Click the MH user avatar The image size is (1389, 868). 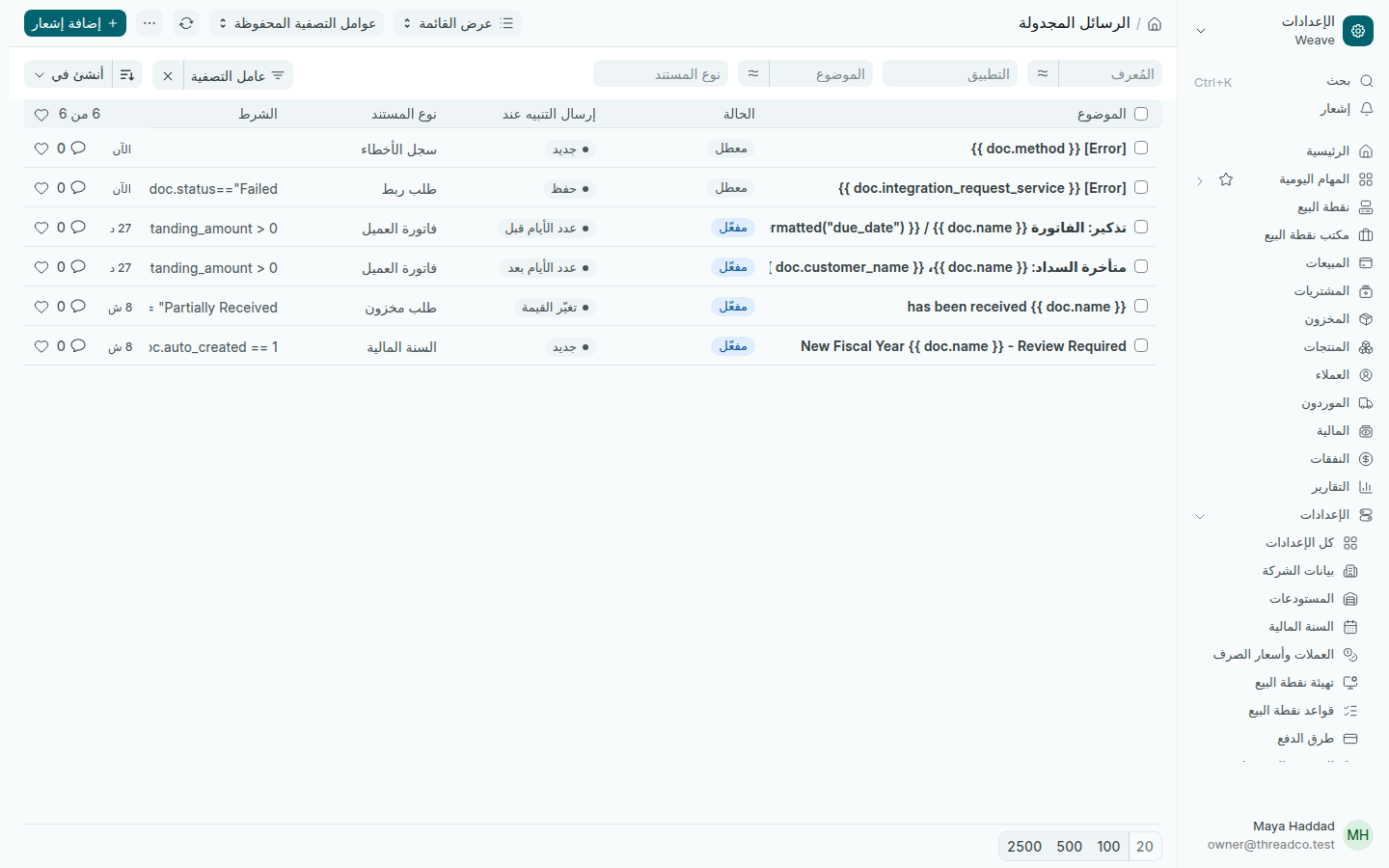[x=1358, y=835]
